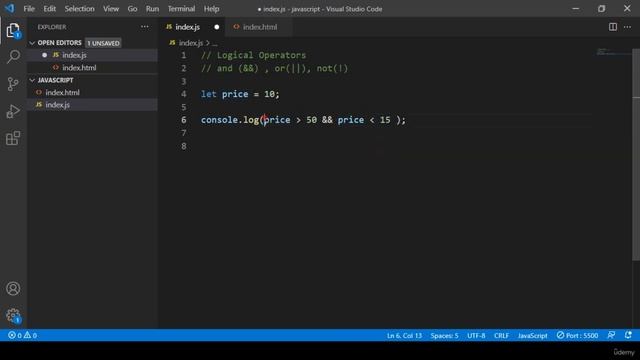Select index.html under Open Editors
This screenshot has height=360, width=640.
[x=79, y=68]
